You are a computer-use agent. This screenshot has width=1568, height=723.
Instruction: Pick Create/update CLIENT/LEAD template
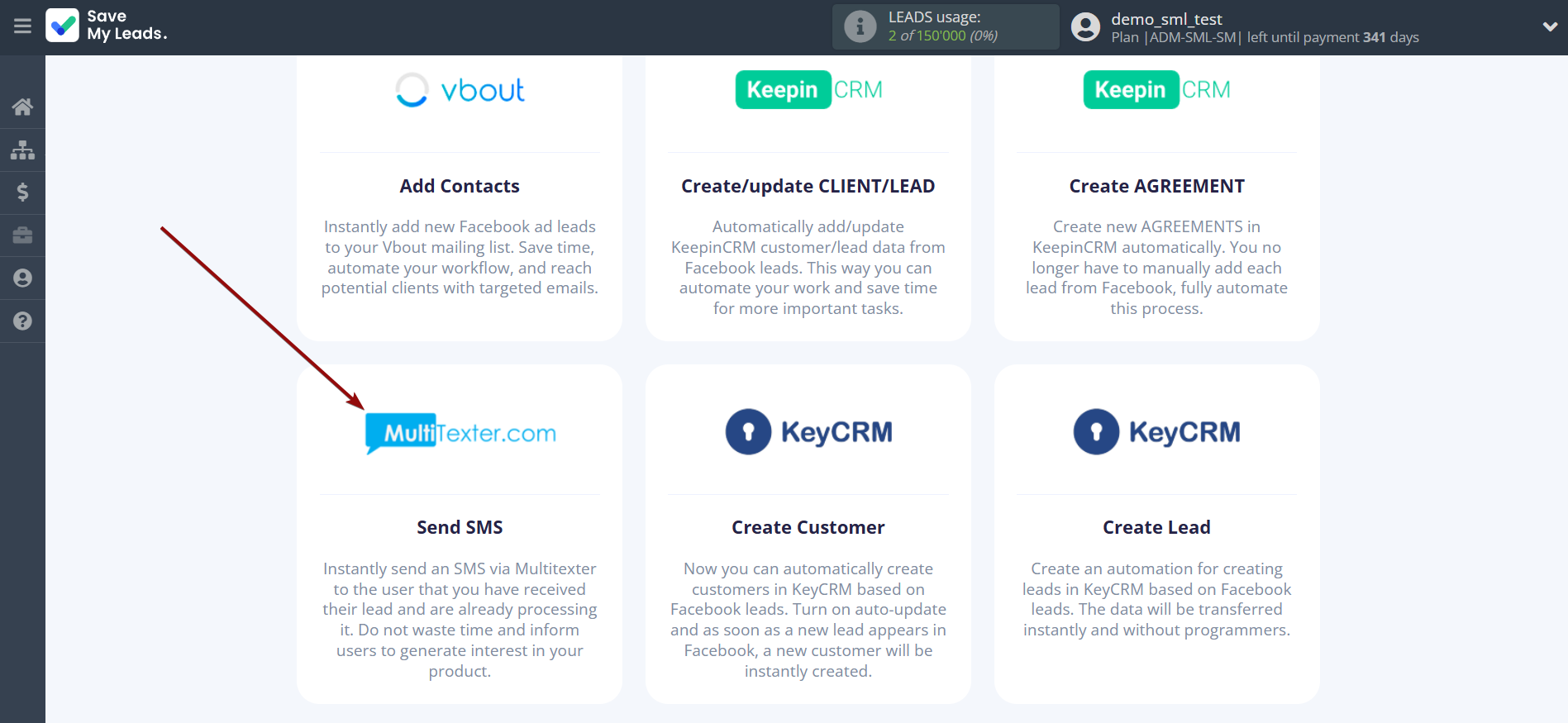coord(808,187)
